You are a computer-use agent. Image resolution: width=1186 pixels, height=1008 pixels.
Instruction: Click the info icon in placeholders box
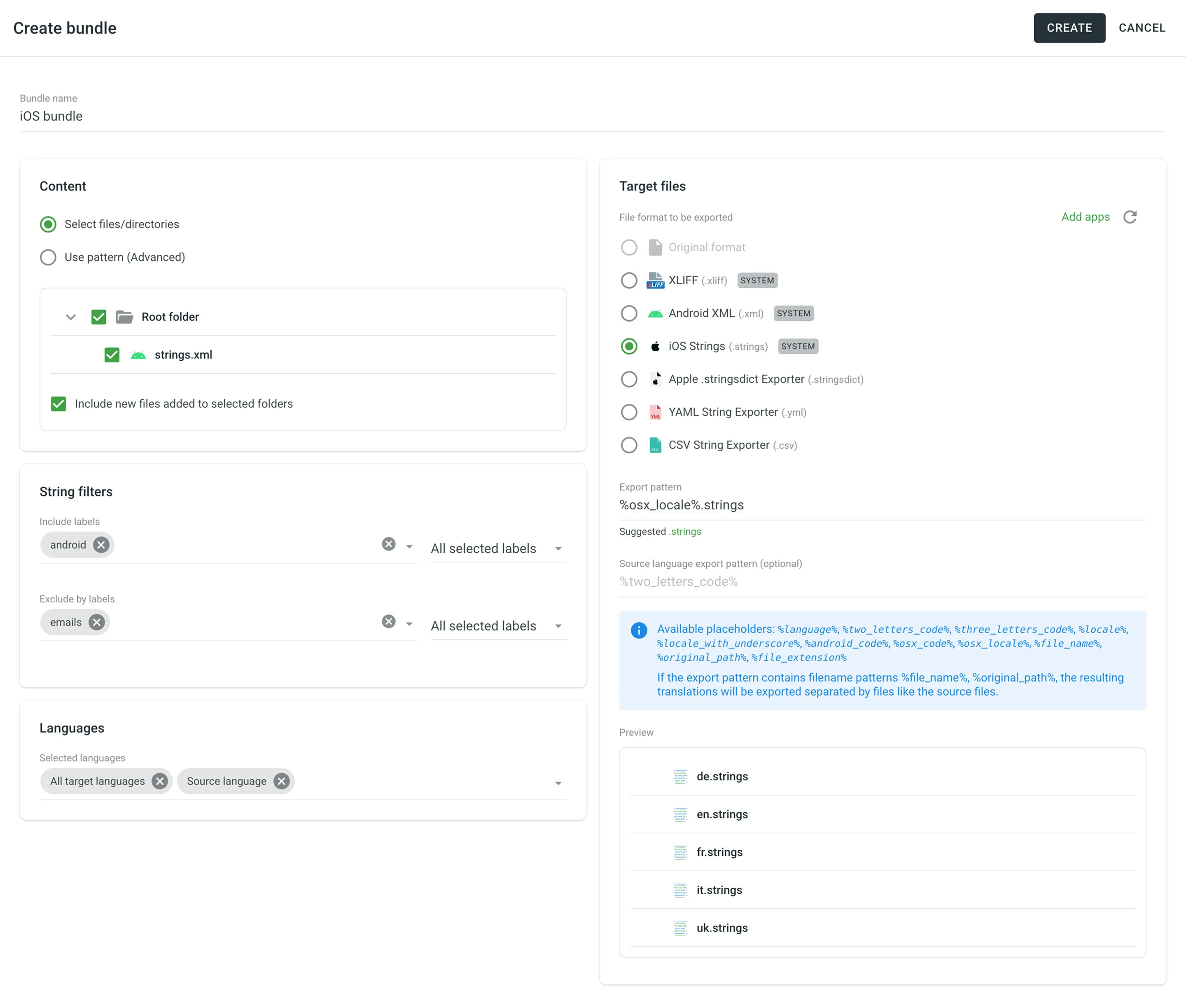[x=638, y=630]
